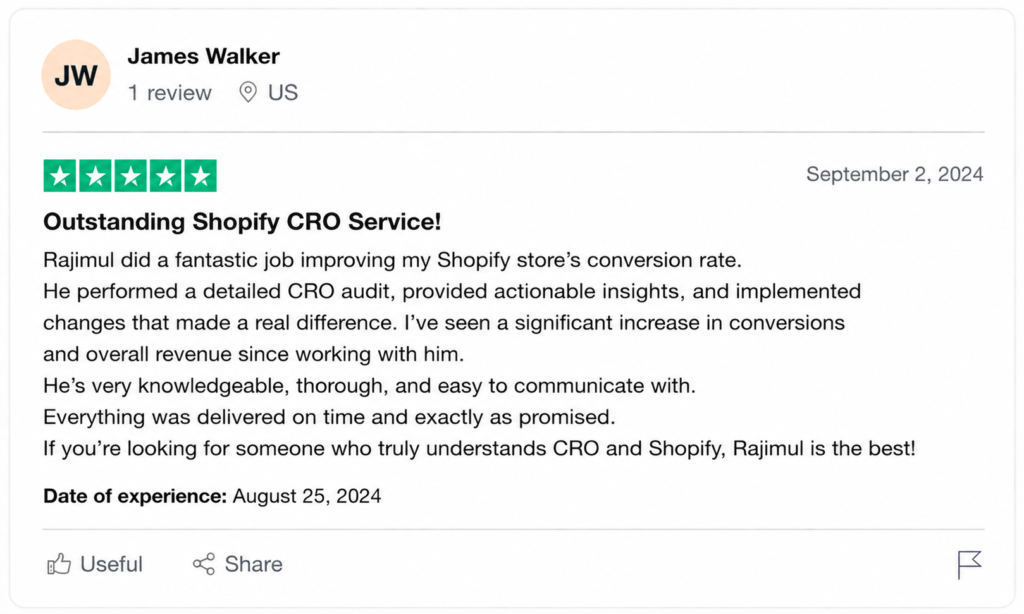This screenshot has height=614, width=1024.
Task: Flag this review with the flag icon
Action: (969, 564)
